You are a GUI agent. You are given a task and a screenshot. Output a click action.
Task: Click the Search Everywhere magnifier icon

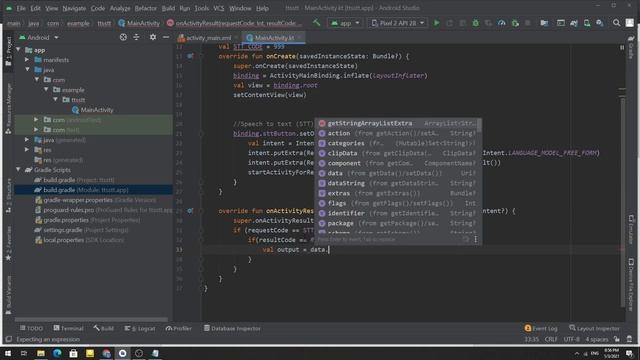[x=616, y=23]
